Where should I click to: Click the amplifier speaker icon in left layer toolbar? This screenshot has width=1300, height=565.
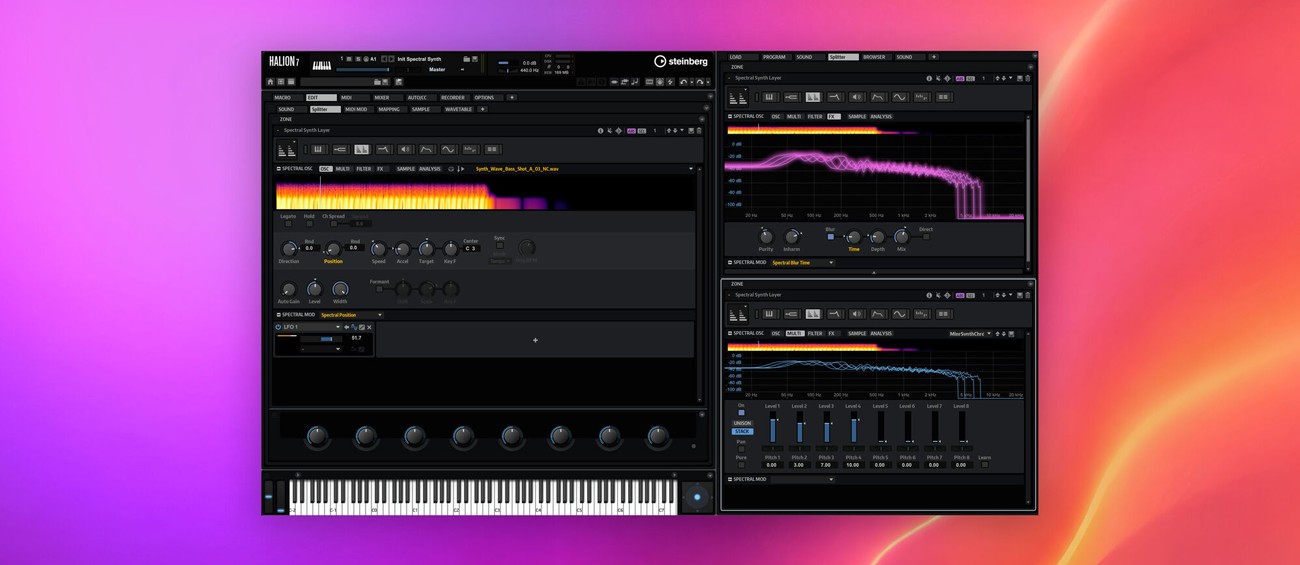(x=405, y=149)
